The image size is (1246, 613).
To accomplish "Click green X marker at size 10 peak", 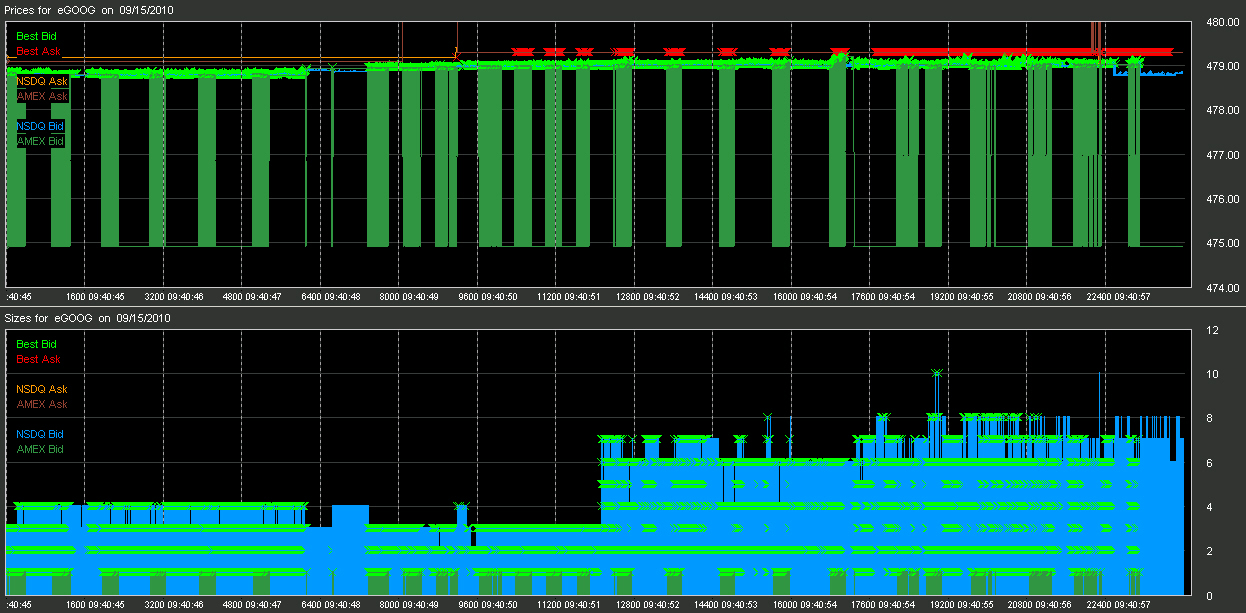I will tap(936, 373).
